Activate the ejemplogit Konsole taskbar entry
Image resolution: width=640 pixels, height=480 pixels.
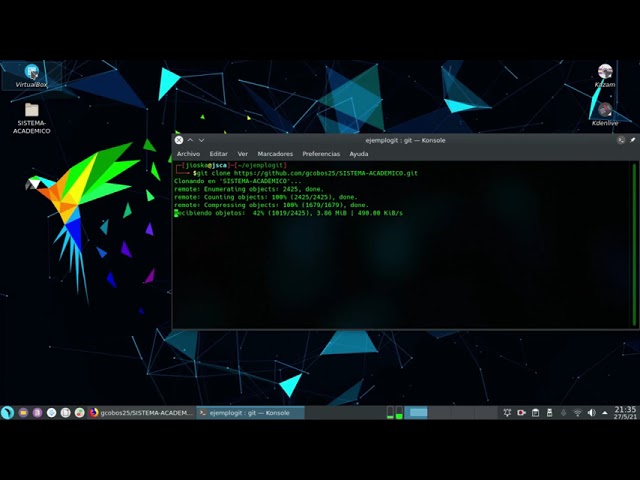click(250, 413)
